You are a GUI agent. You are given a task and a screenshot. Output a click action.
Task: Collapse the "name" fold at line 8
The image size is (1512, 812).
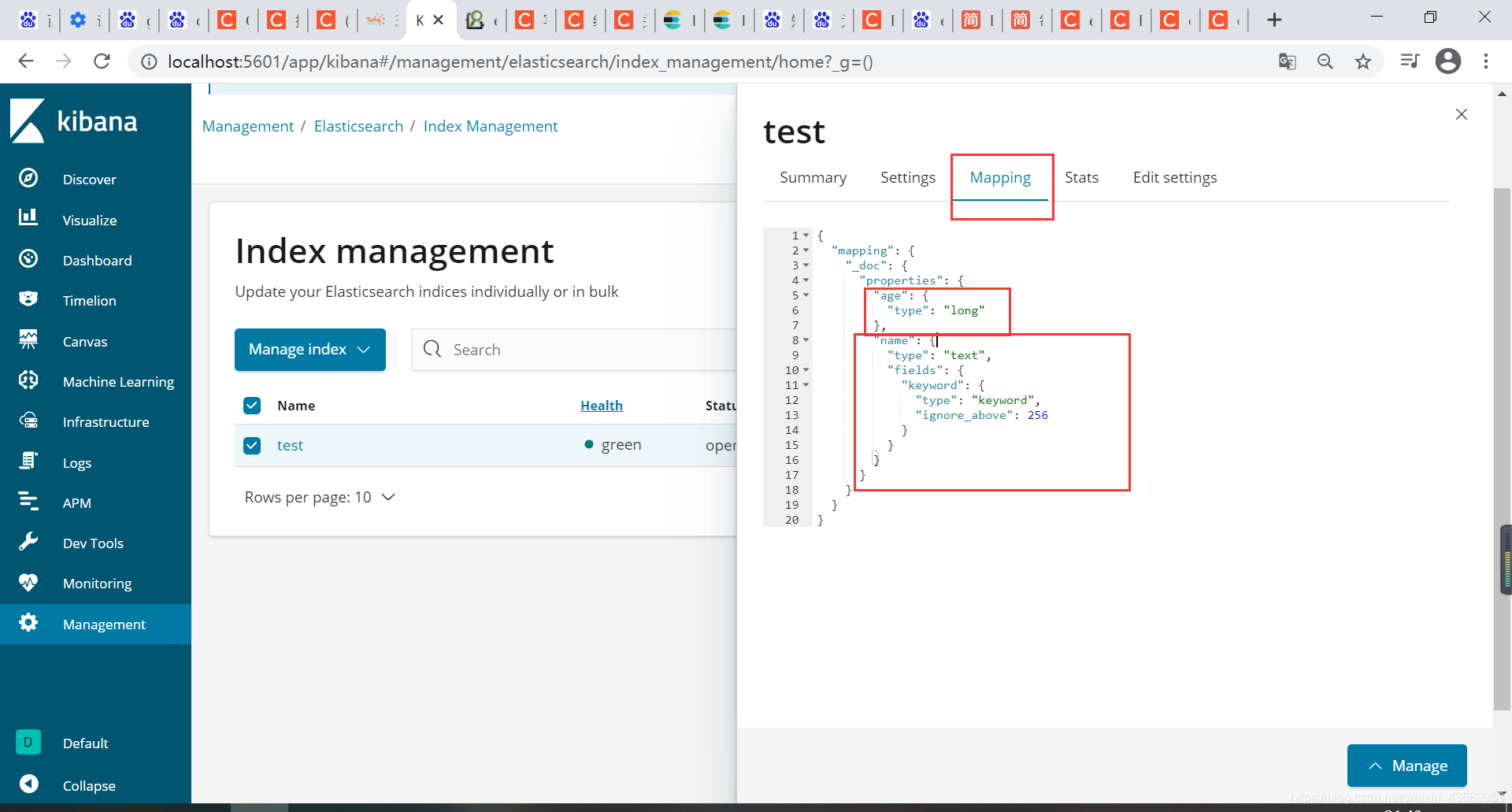point(806,340)
